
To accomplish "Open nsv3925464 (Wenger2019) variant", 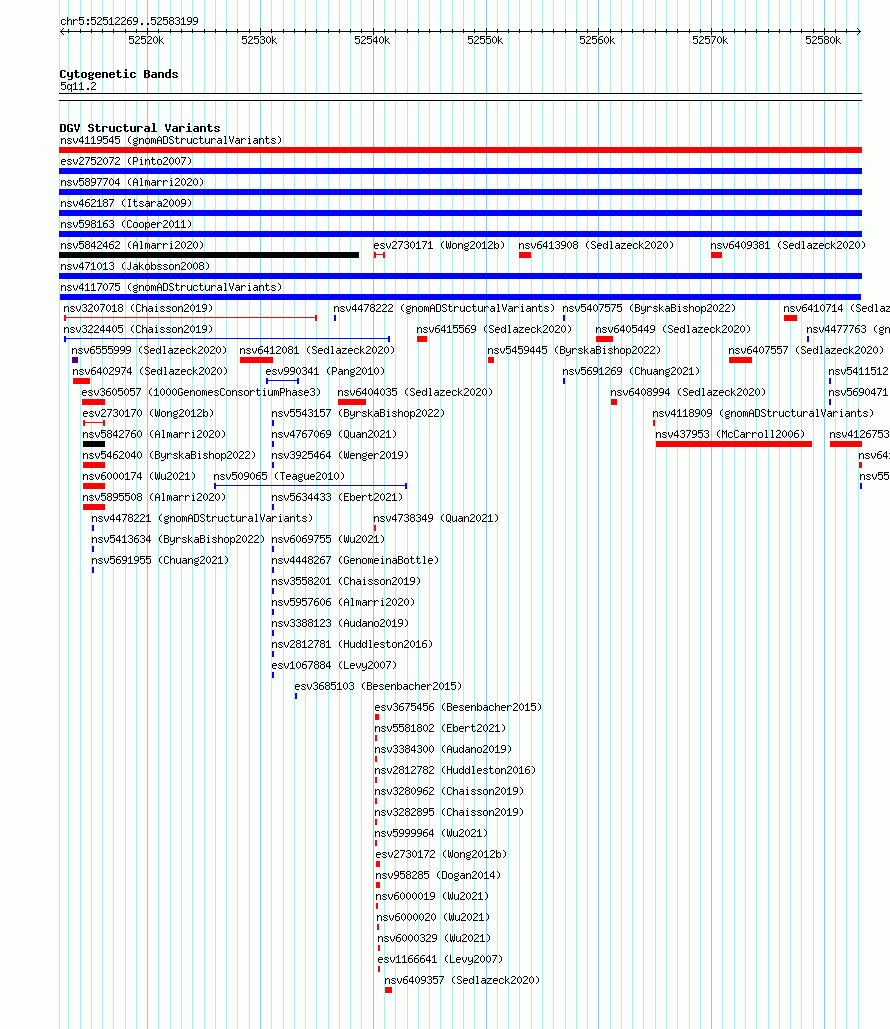I will pos(340,455).
